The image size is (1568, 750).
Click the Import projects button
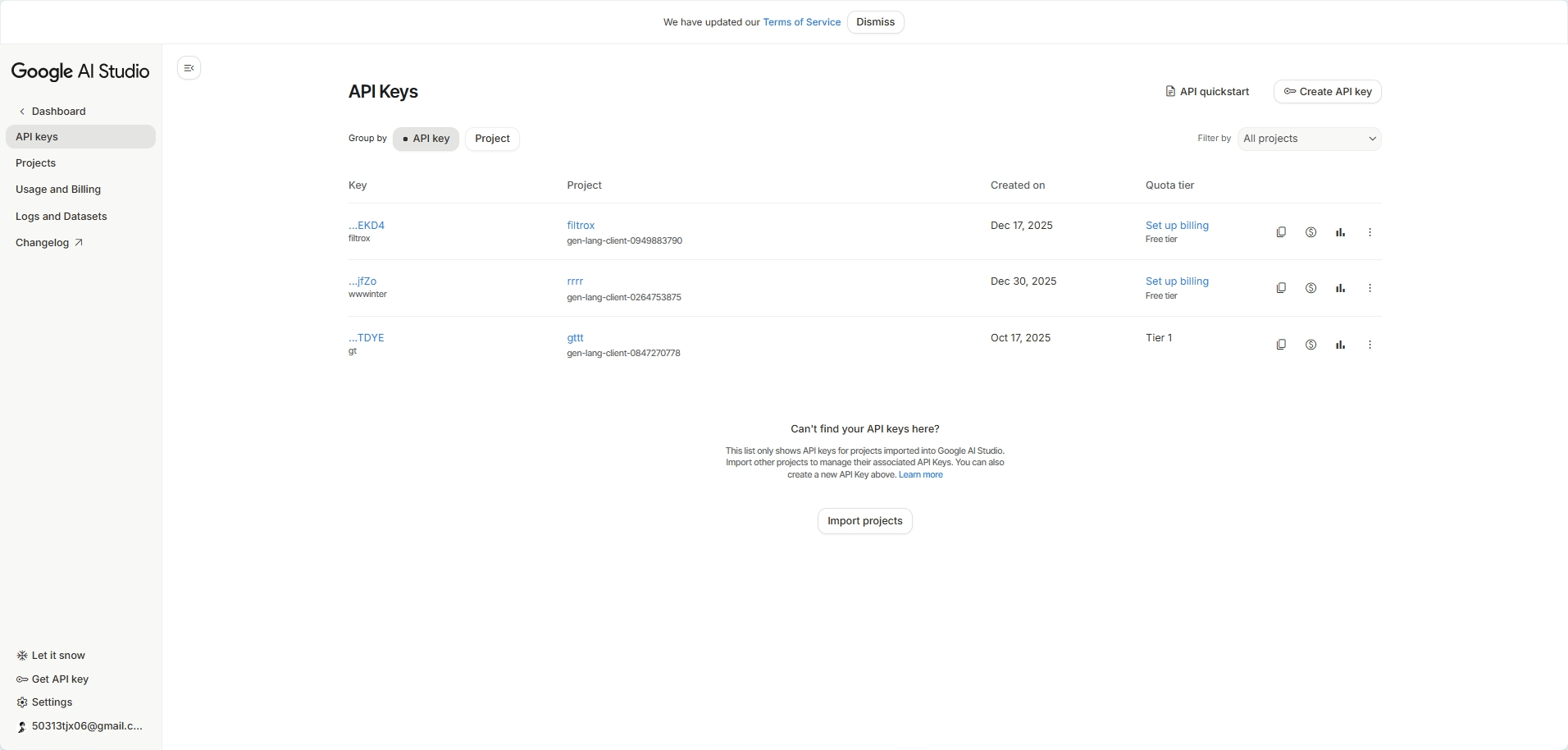864,521
